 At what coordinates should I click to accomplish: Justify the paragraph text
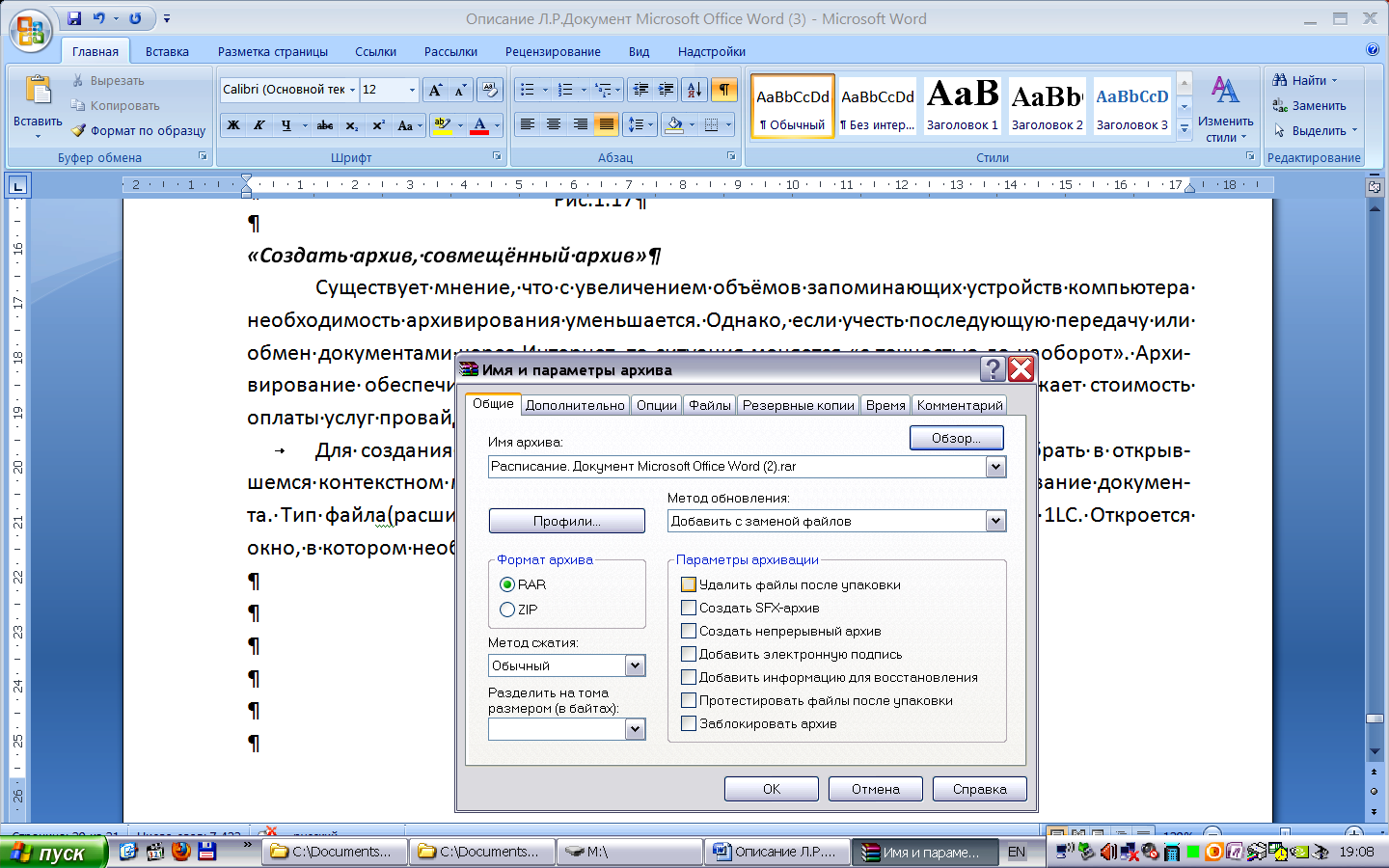coord(606,124)
